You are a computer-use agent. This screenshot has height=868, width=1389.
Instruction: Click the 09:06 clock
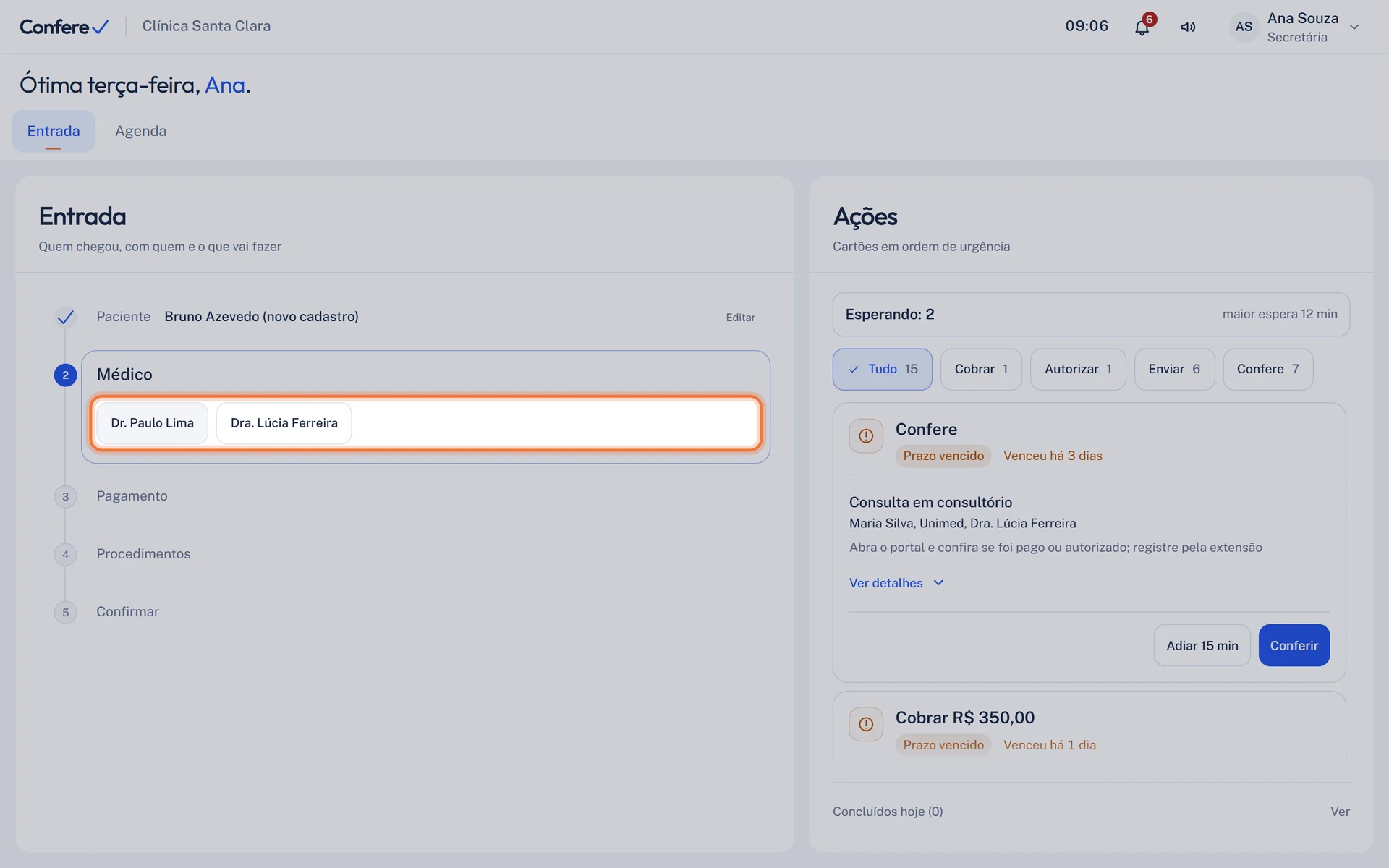click(1087, 26)
